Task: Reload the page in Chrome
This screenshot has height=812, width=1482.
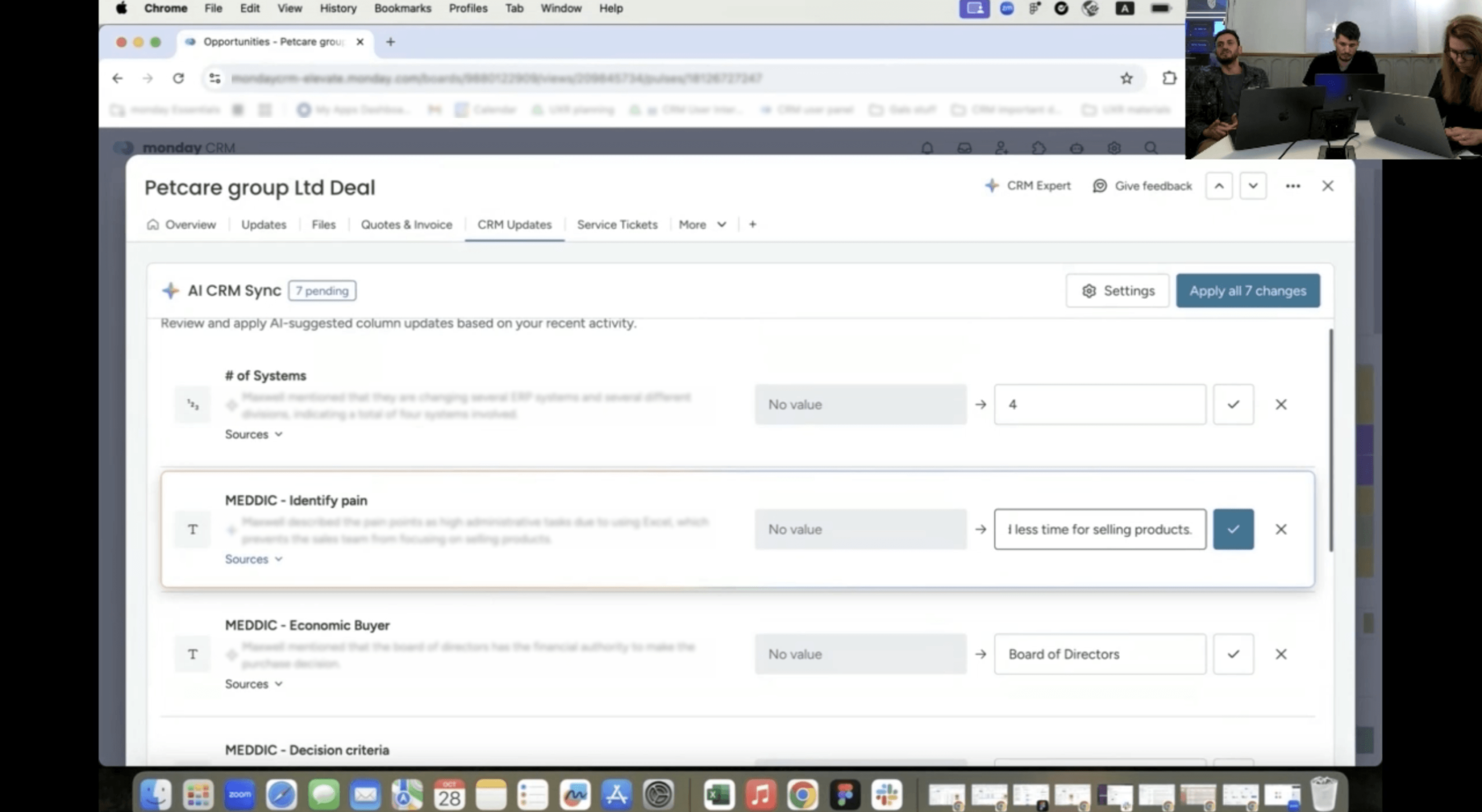Action: (x=178, y=78)
